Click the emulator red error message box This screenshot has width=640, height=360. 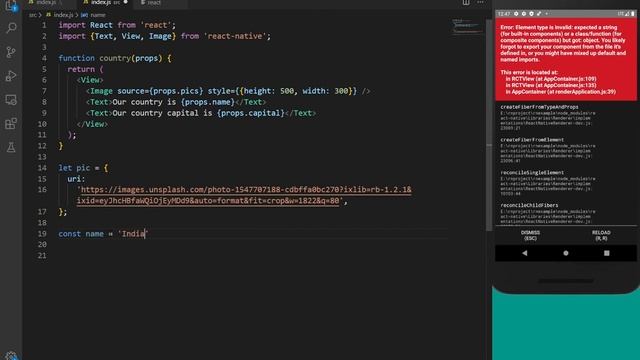(566, 60)
